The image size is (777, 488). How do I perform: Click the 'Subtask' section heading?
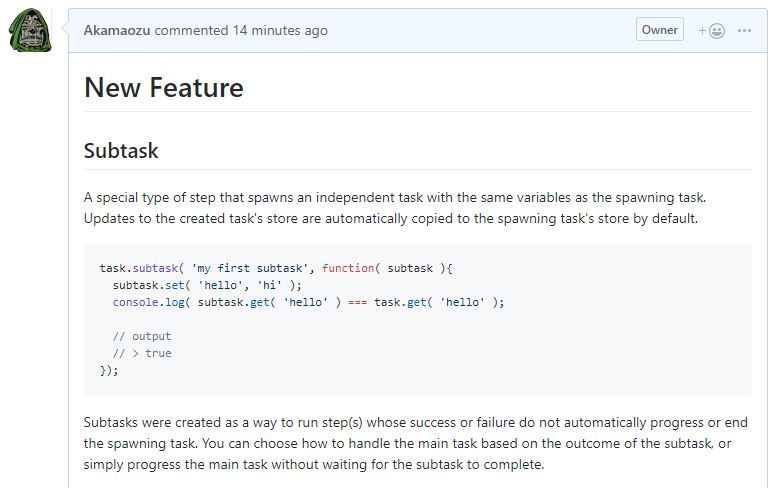point(121,151)
